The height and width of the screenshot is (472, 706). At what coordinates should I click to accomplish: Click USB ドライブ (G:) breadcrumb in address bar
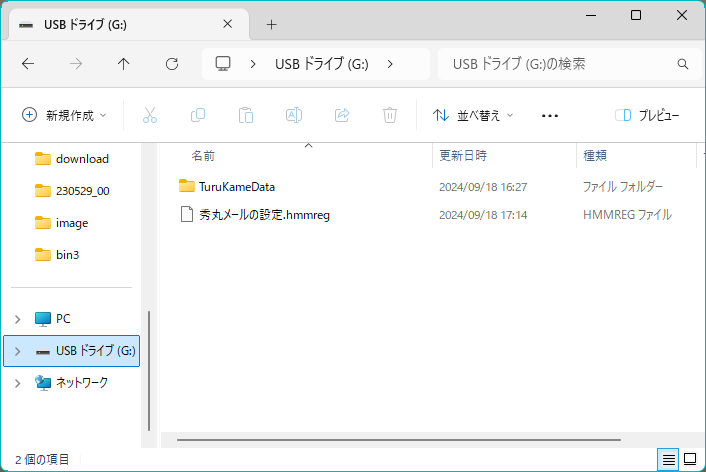pyautogui.click(x=322, y=64)
